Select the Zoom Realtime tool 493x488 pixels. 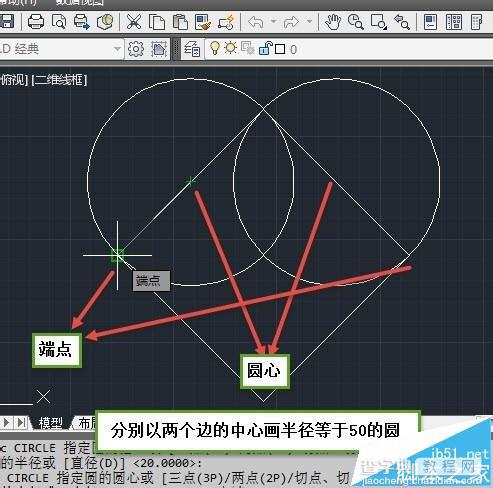[x=355, y=22]
